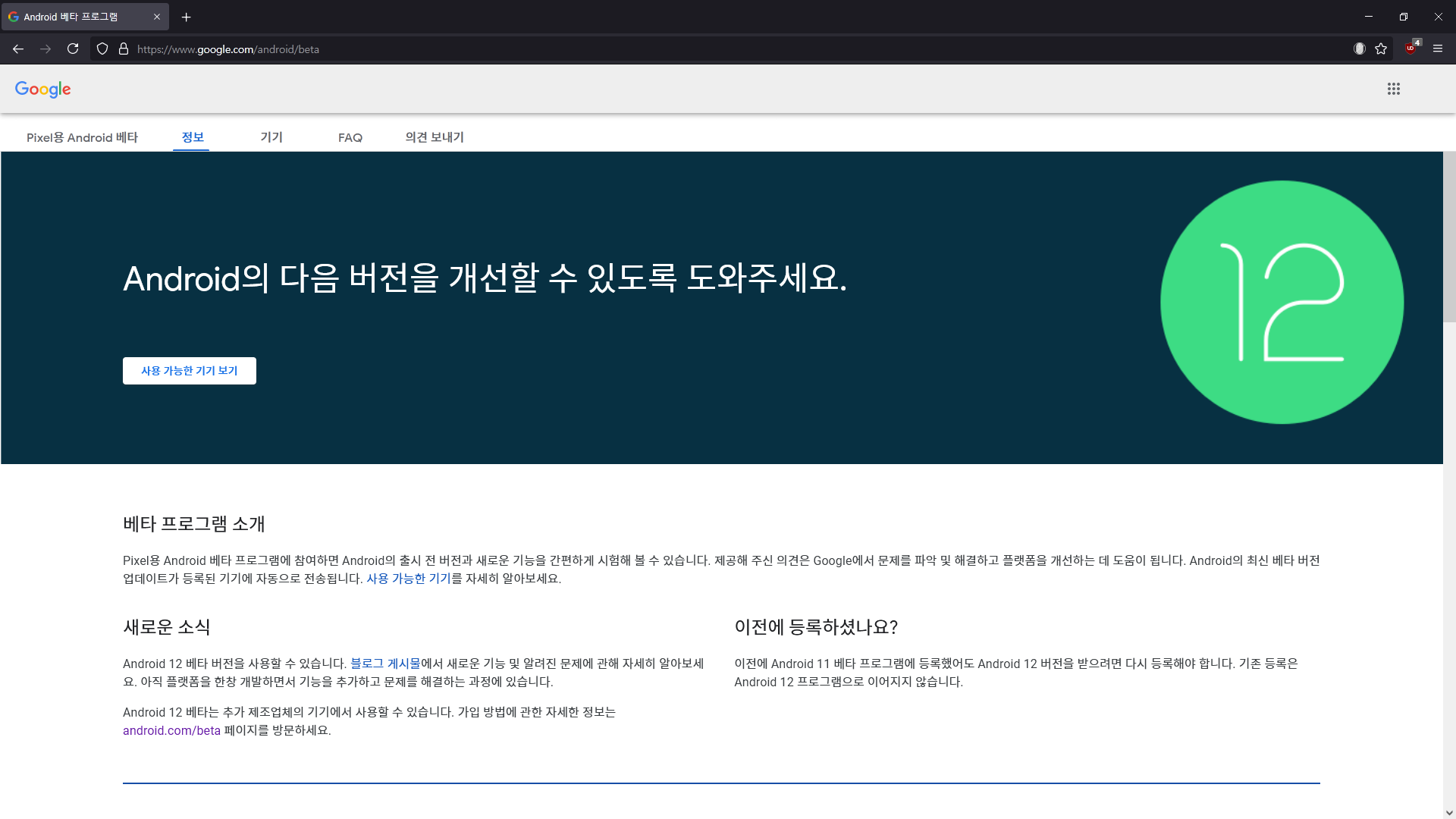The height and width of the screenshot is (819, 1456).
Task: Open the 블로그 게시물 link
Action: (x=385, y=664)
